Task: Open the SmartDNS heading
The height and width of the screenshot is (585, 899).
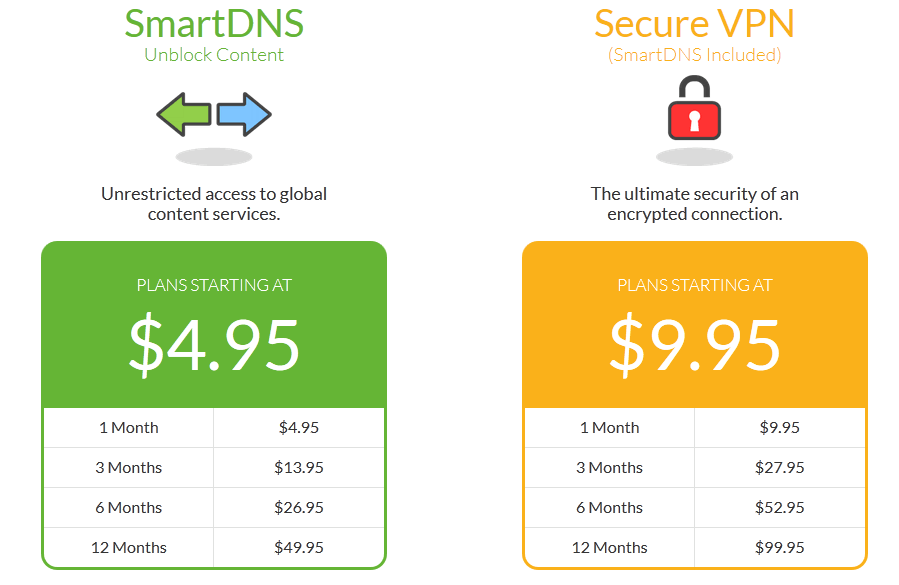Action: point(214,24)
